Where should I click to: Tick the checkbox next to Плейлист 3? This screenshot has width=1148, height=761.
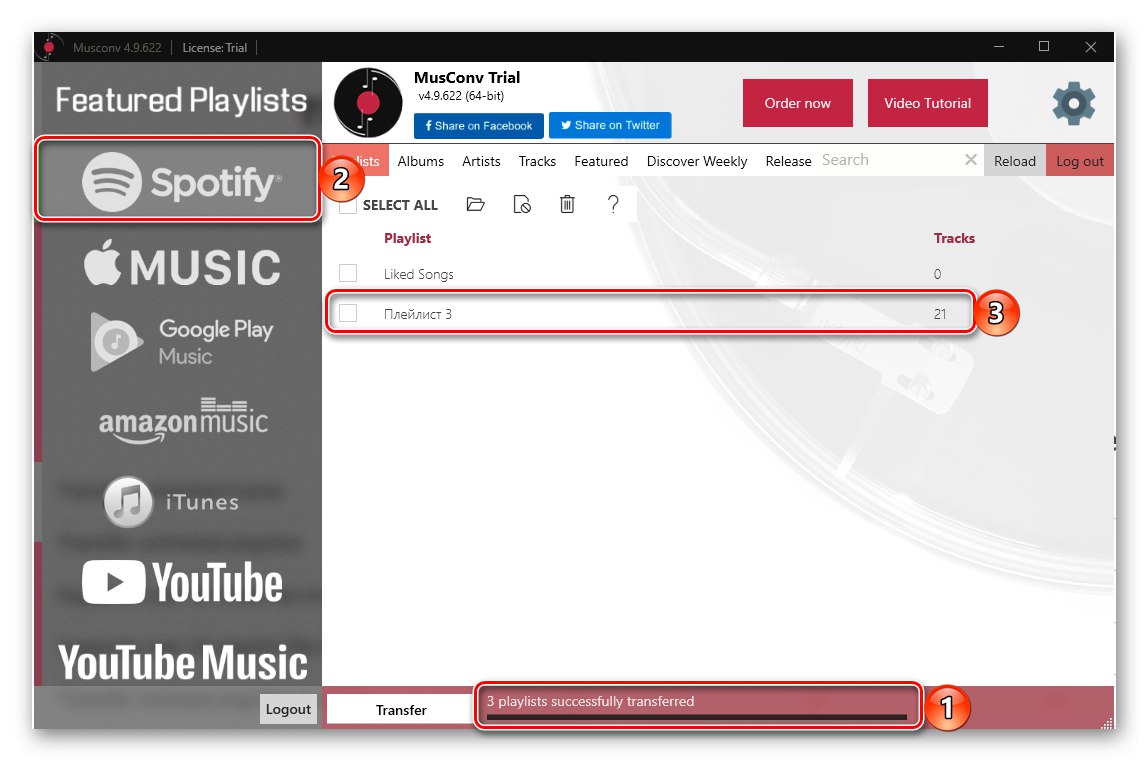[x=347, y=313]
